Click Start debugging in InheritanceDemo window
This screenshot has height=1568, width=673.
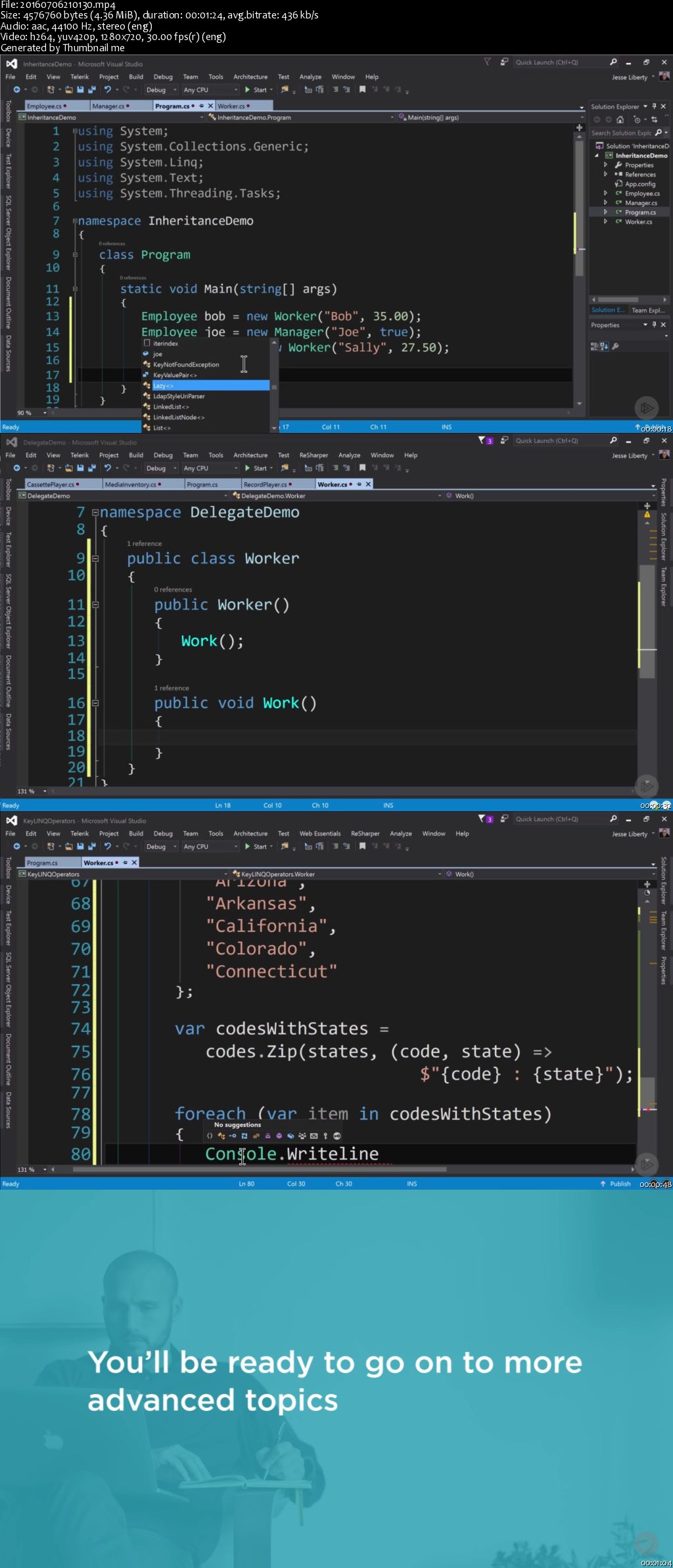256,90
